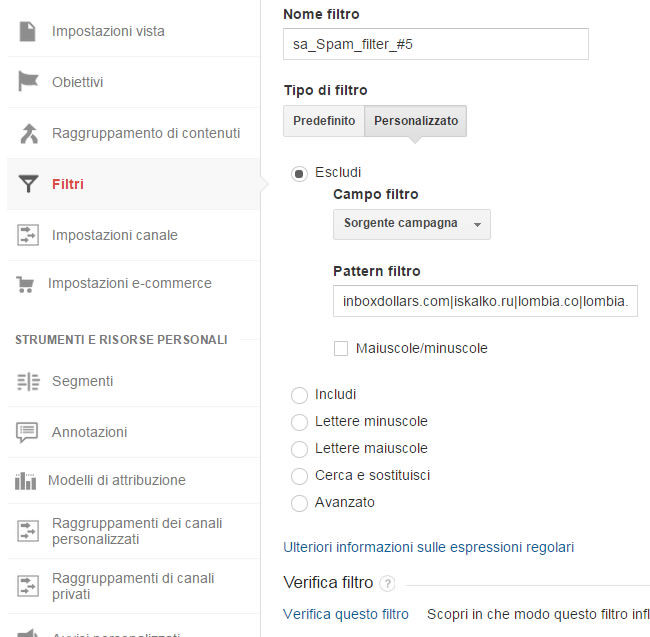This screenshot has height=637, width=650.
Task: Enable the Maiuscole/minuscole checkbox
Action: (x=341, y=349)
